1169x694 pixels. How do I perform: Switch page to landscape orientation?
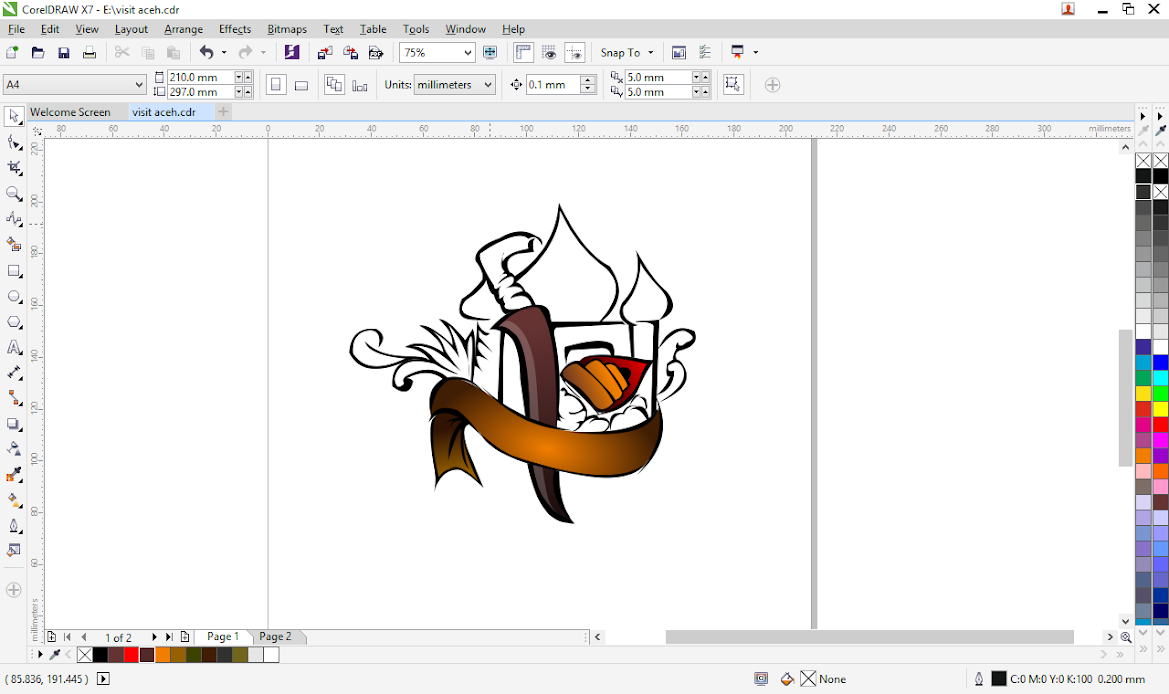click(x=301, y=85)
